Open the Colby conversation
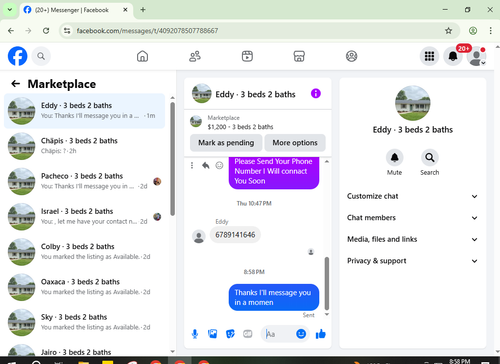Screen dimensions: 500x364 tap(84, 252)
